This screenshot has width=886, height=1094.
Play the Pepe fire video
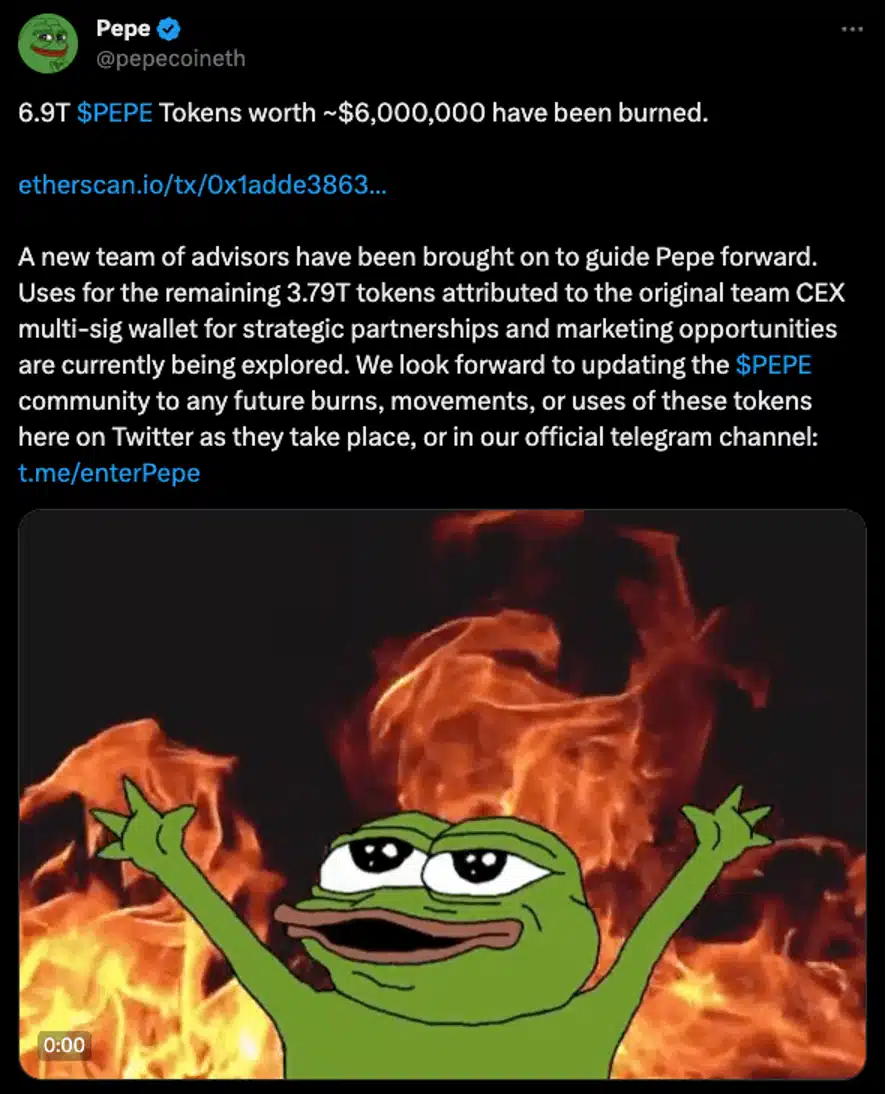[442, 794]
